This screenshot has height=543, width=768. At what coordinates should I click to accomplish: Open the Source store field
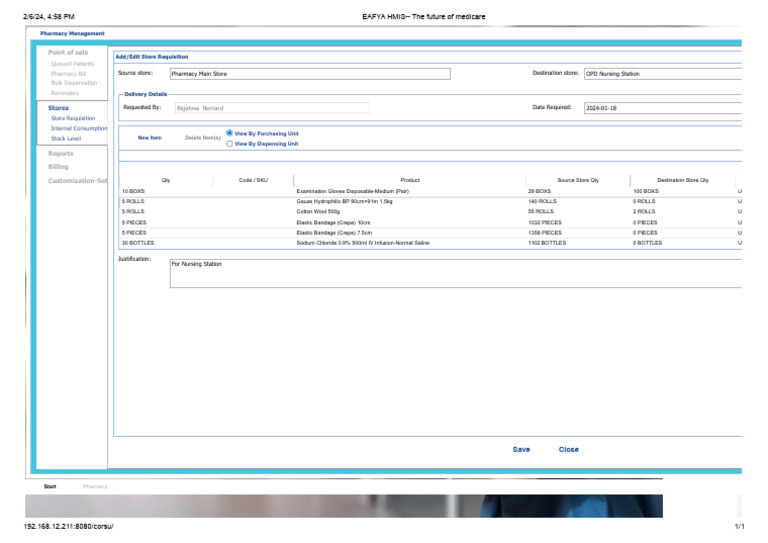pos(310,74)
